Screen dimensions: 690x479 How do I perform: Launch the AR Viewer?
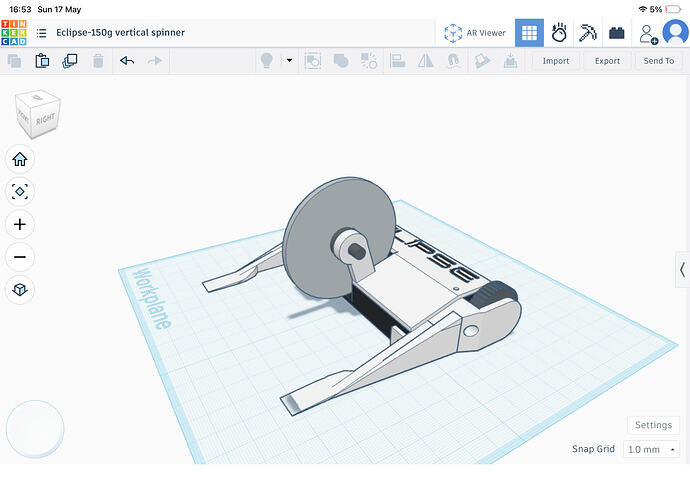475,33
